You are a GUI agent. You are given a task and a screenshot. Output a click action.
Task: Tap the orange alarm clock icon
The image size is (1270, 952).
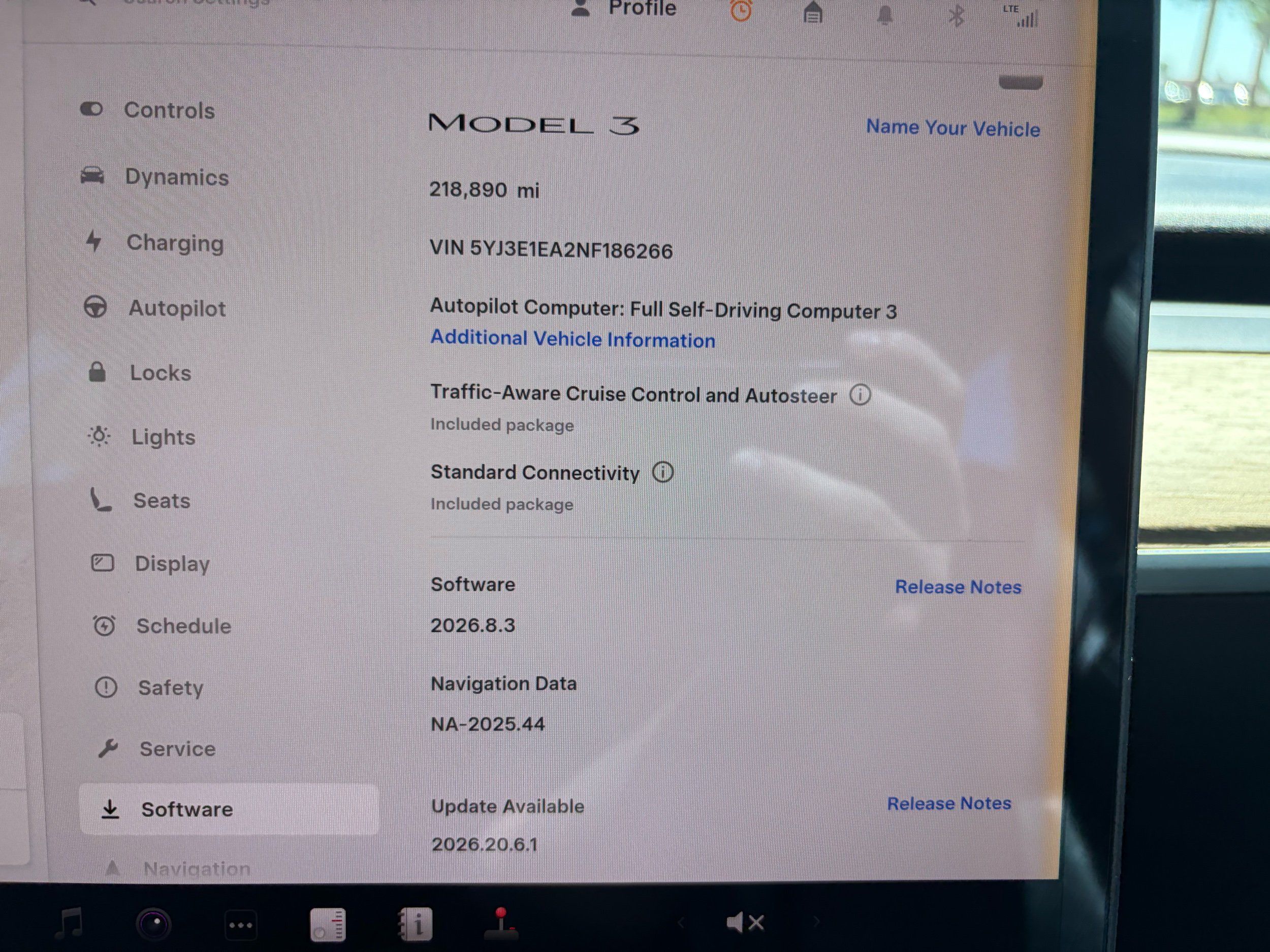(741, 10)
